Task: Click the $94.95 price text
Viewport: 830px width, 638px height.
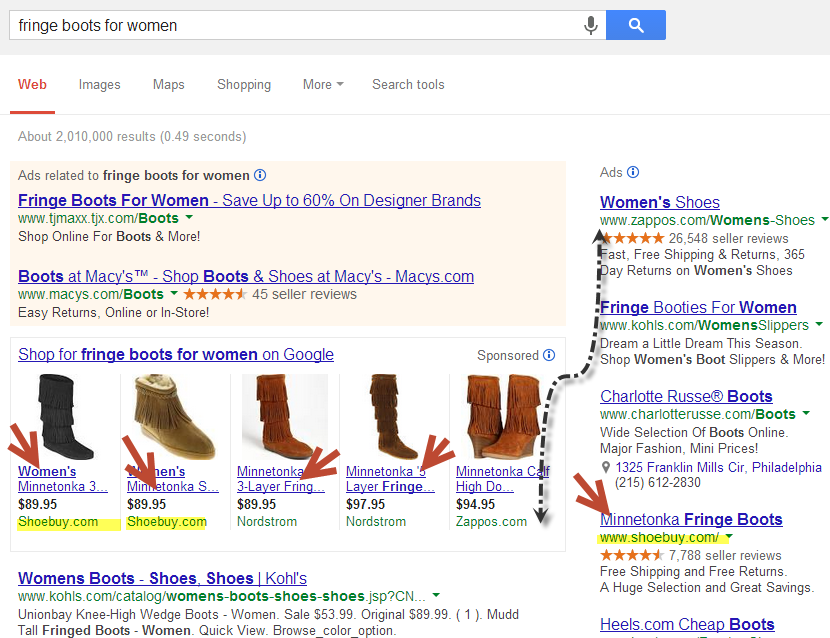Action: click(475, 505)
